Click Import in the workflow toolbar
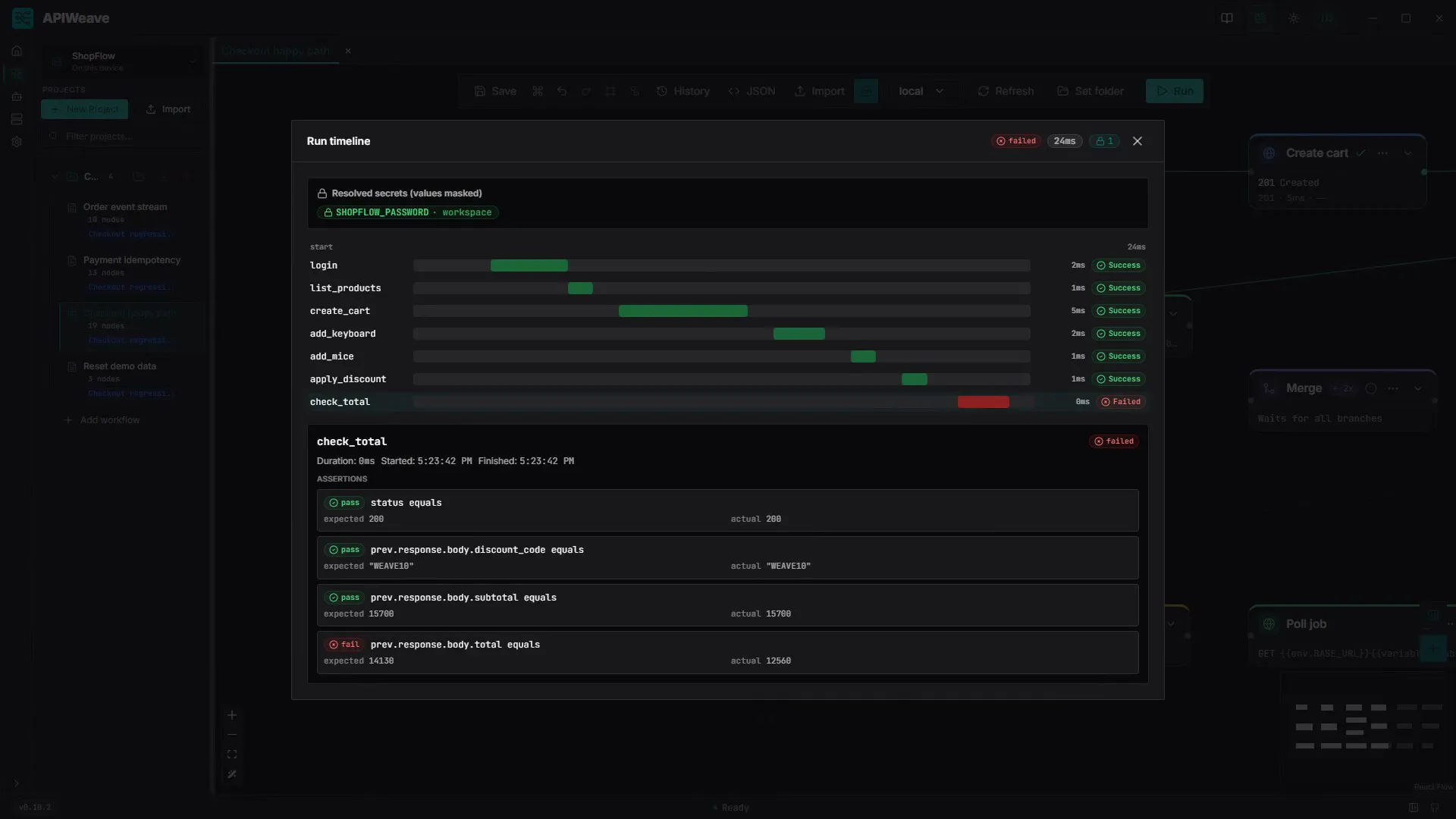This screenshot has width=1456, height=819. (819, 91)
